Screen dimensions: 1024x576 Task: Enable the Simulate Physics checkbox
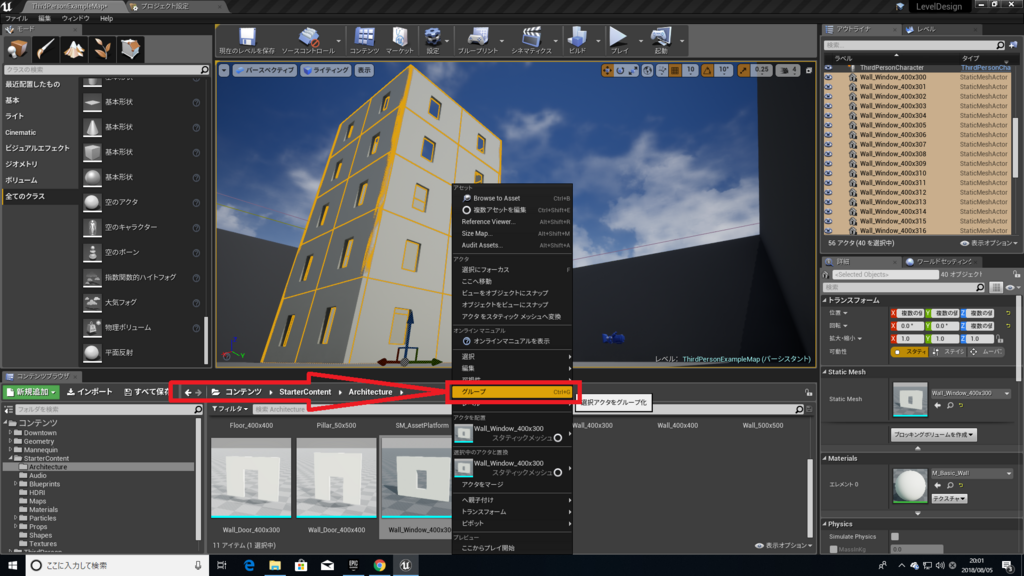pos(895,537)
